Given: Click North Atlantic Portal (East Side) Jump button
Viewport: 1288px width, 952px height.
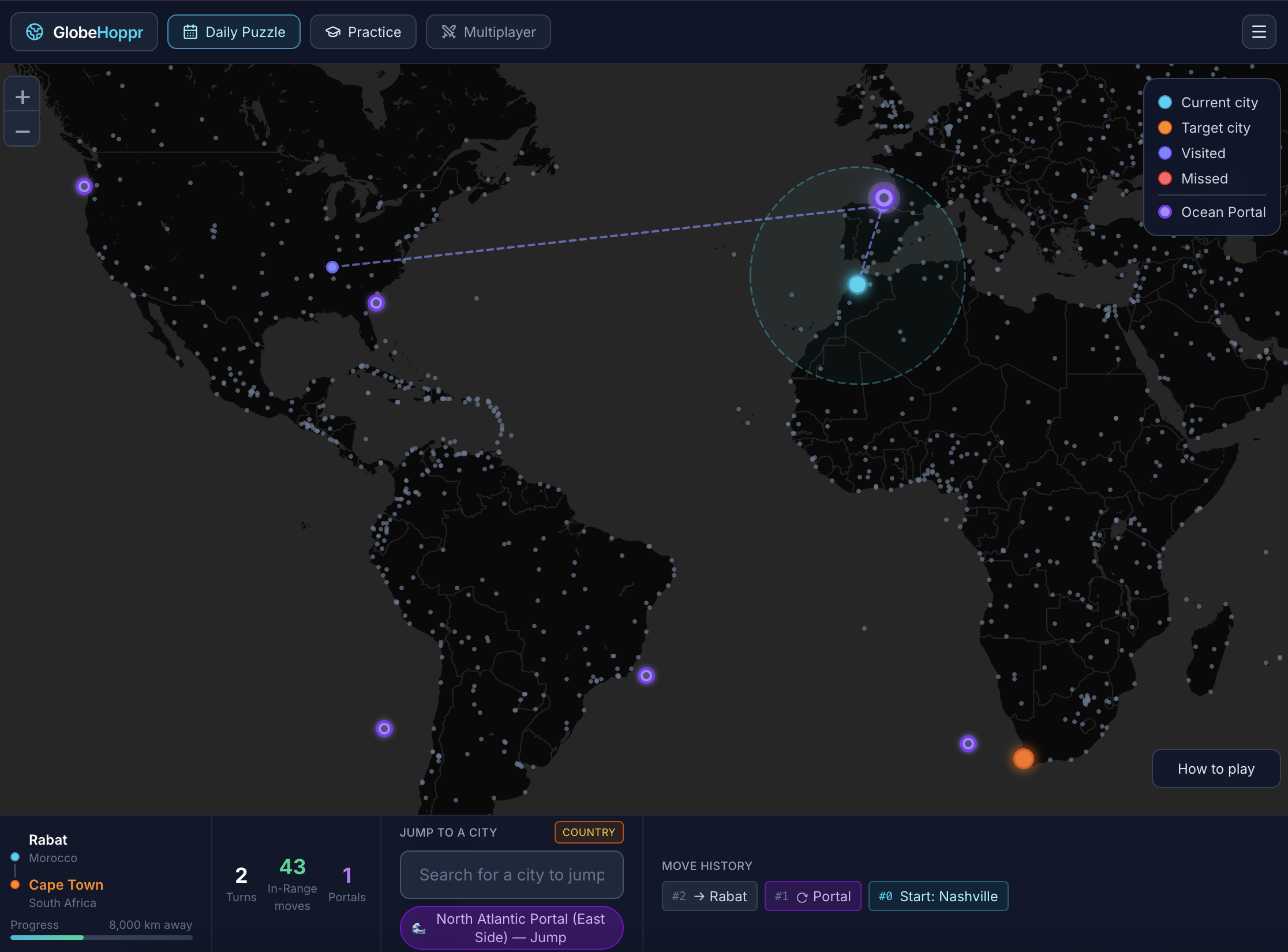Looking at the screenshot, I should [x=511, y=928].
